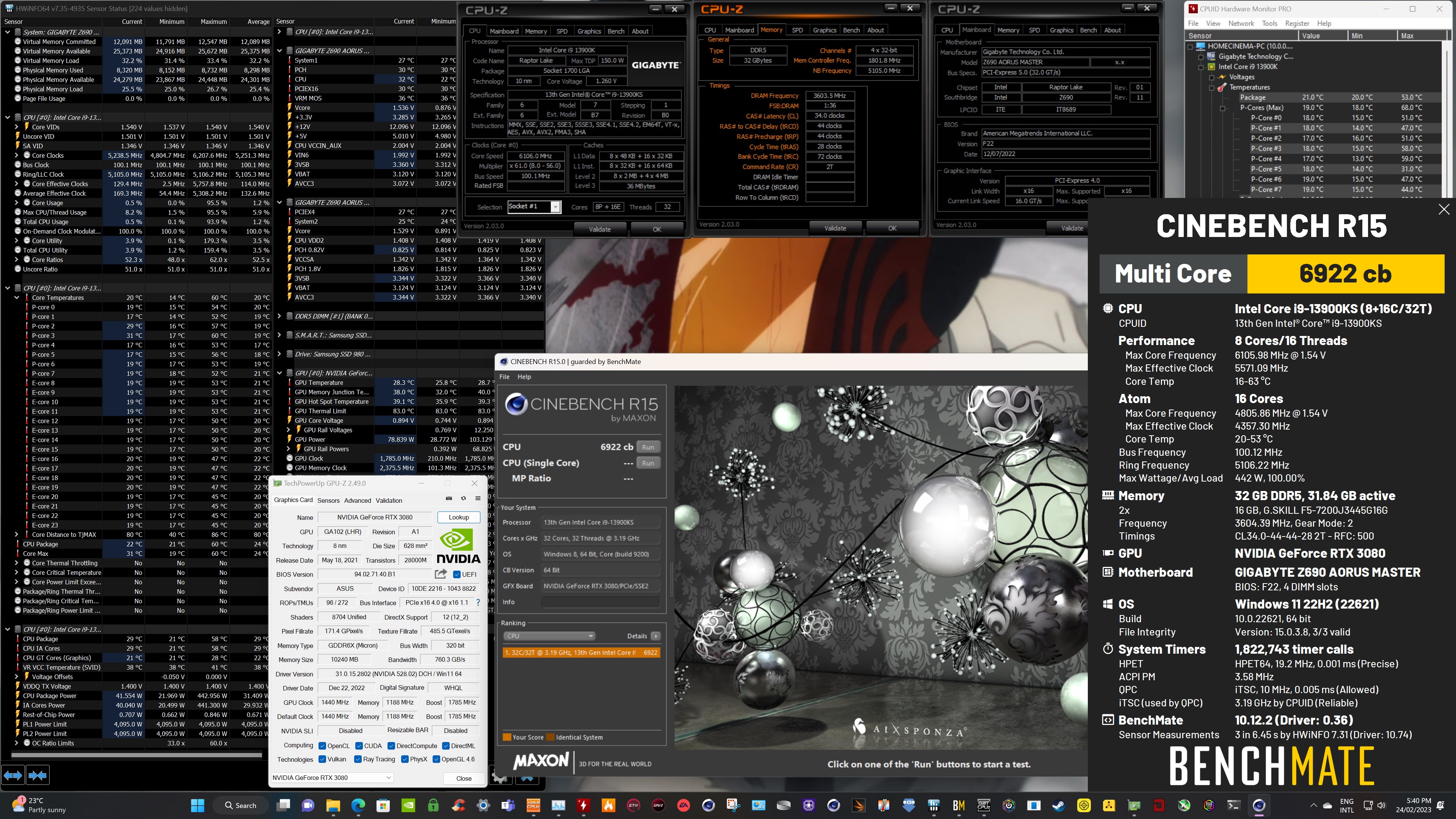Toggle Vulkan checkbox in GPU-Z
Viewport: 1456px width, 819px height.
[x=322, y=759]
